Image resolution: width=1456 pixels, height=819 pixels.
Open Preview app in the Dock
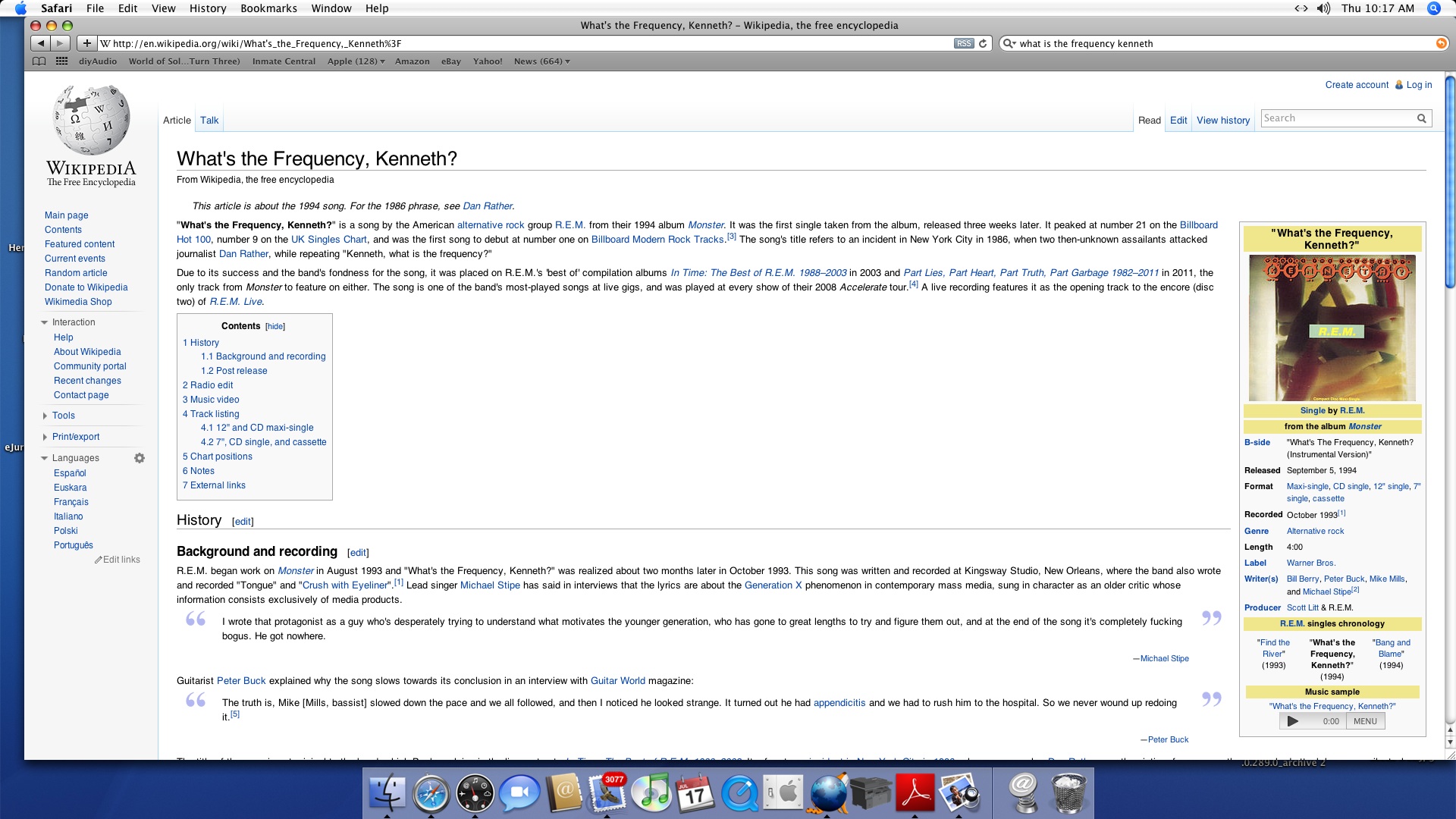pyautogui.click(x=959, y=792)
